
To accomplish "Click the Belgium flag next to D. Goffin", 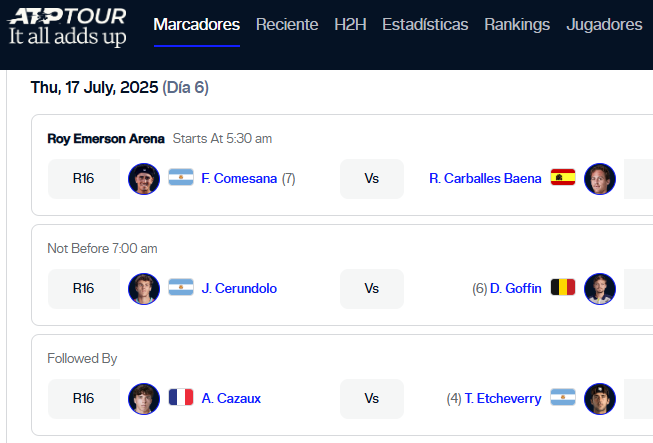I will (x=563, y=287).
